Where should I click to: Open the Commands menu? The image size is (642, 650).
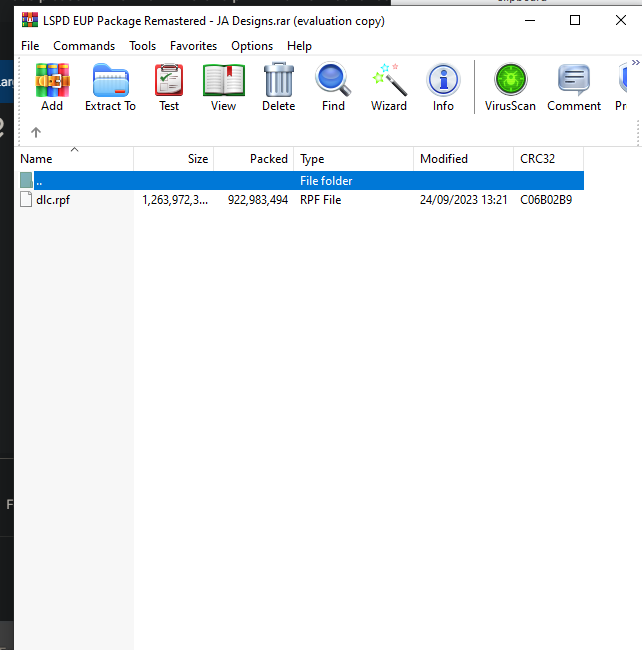pos(84,46)
